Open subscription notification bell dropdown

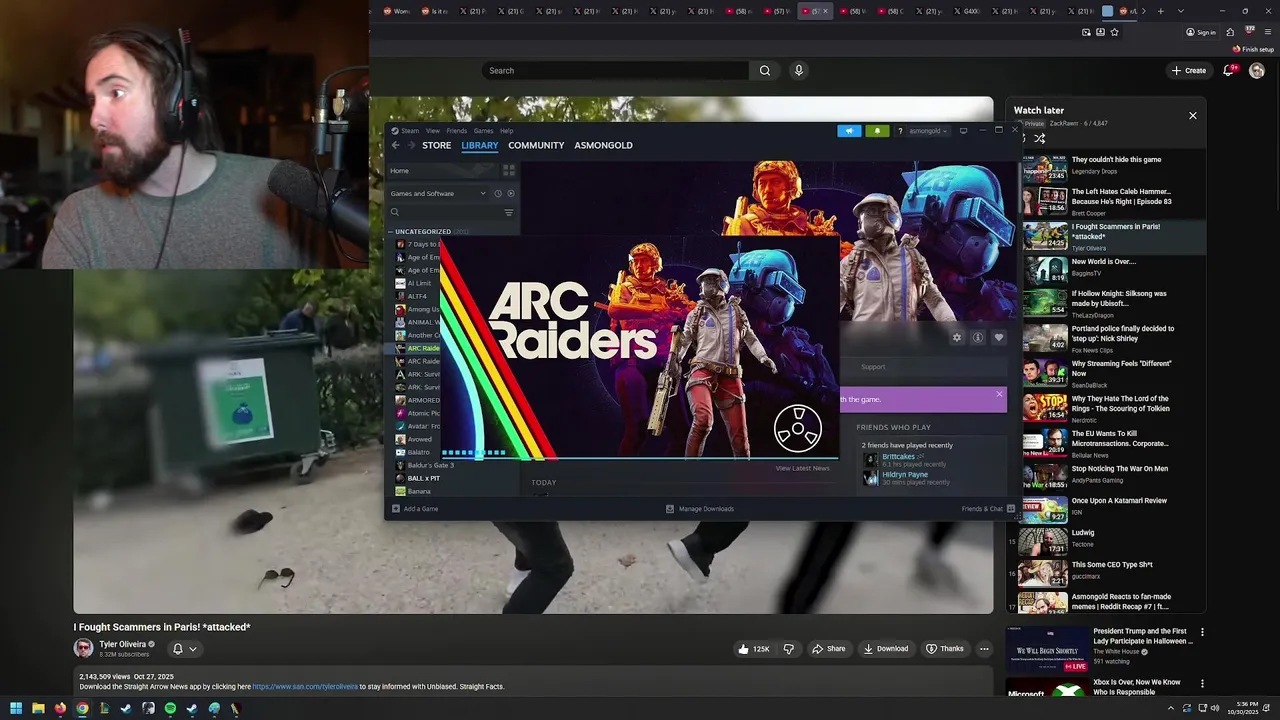click(185, 649)
